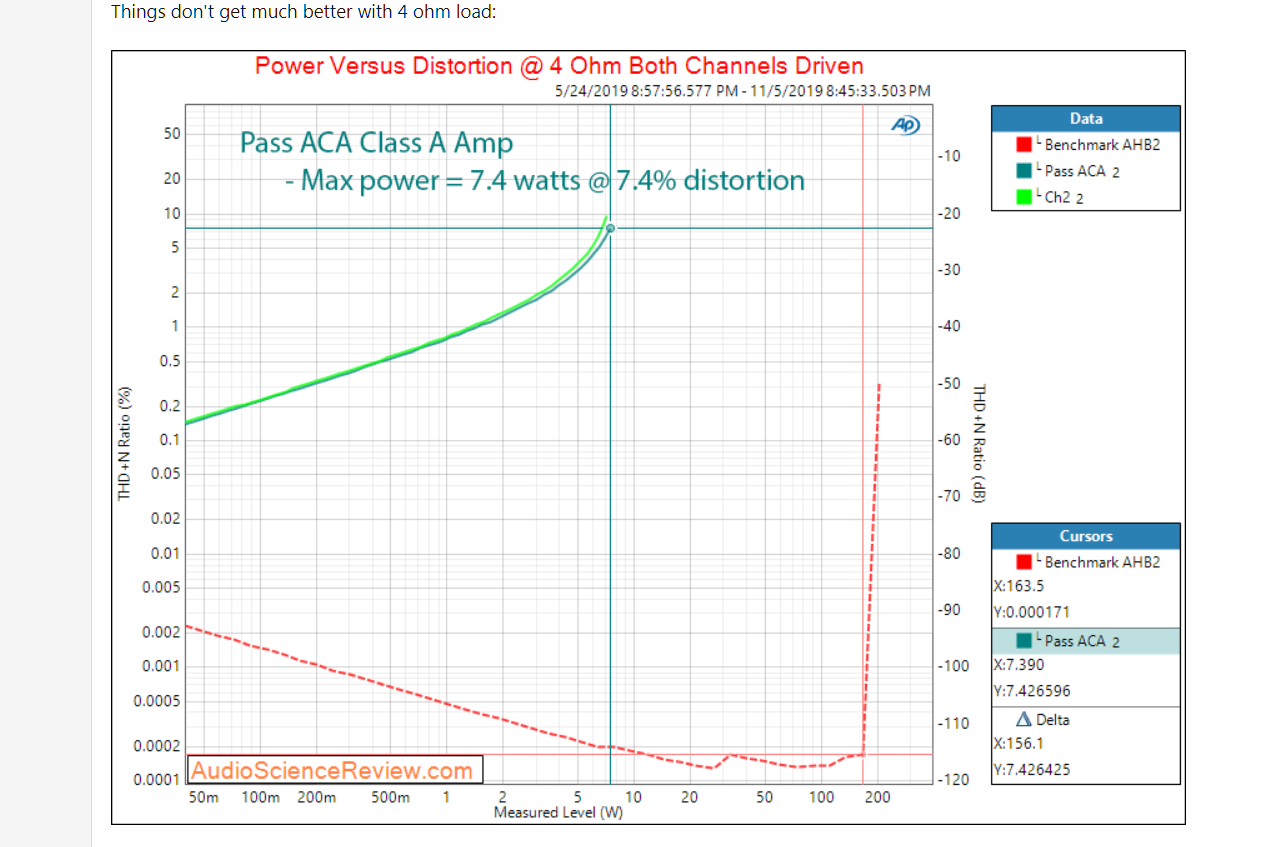Click the 'X:7.390' cursor value
Screen dimensions: 1282x847
tap(1019, 665)
